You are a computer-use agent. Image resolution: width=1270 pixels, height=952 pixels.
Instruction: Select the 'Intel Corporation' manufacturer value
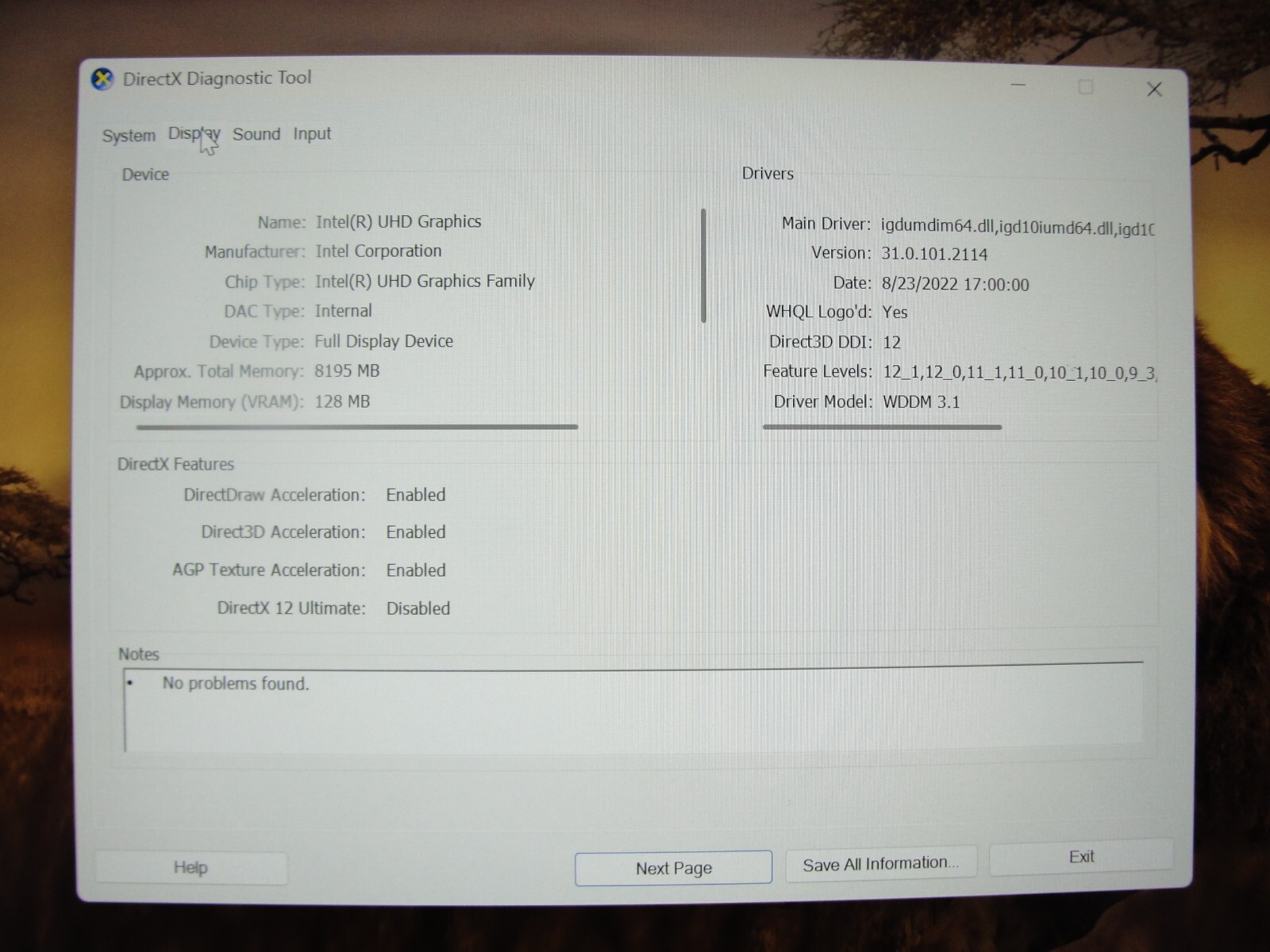378,251
